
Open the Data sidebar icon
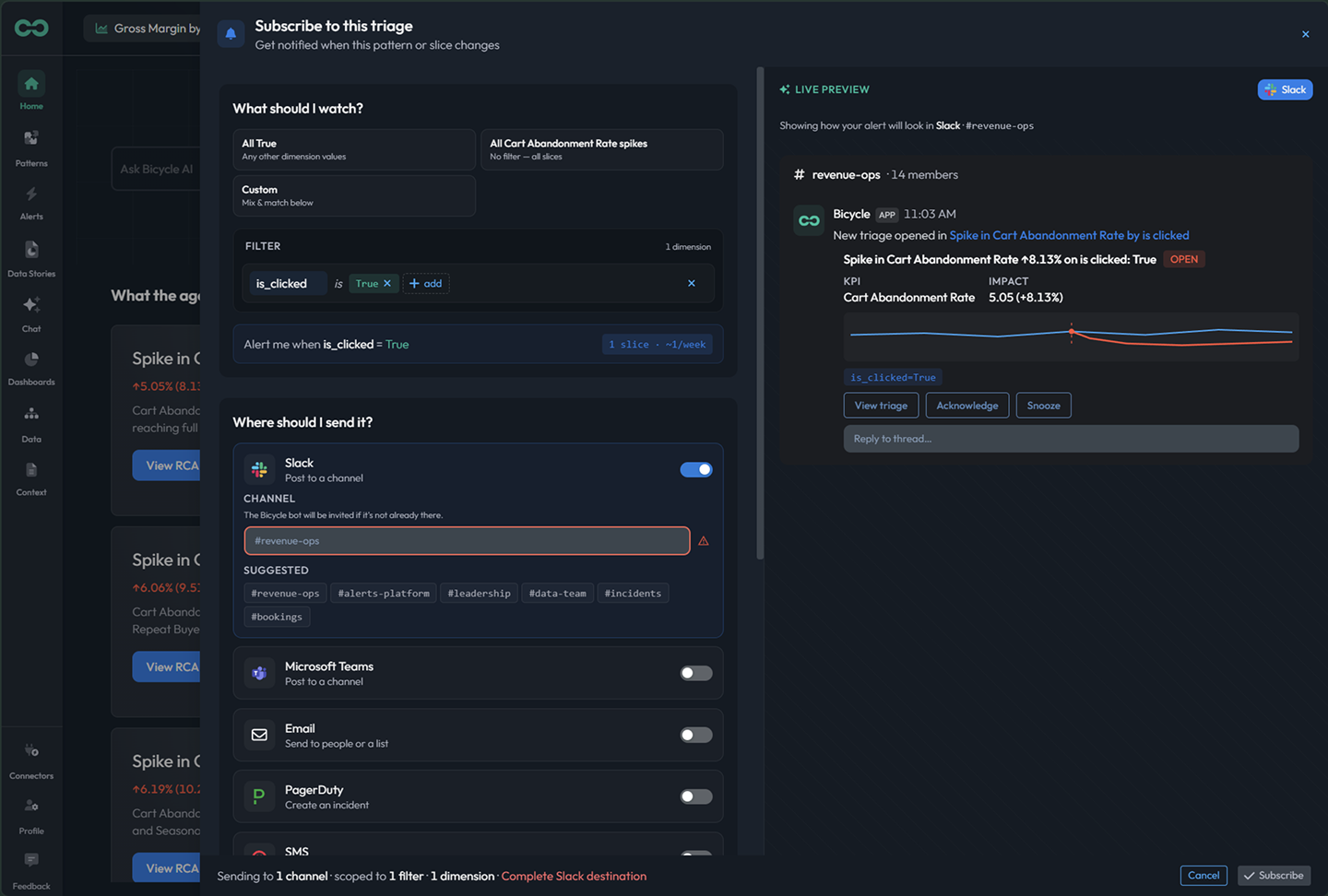(31, 415)
